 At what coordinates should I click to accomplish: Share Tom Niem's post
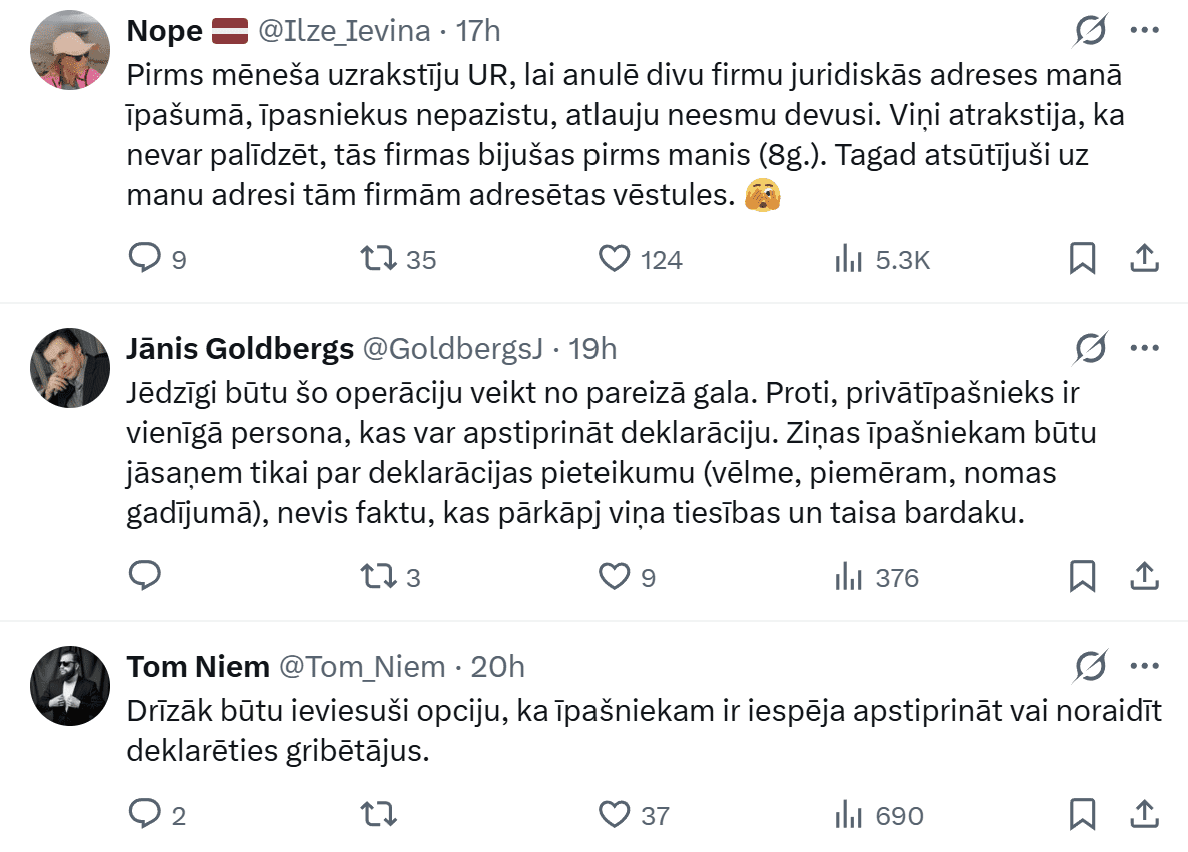[1144, 813]
